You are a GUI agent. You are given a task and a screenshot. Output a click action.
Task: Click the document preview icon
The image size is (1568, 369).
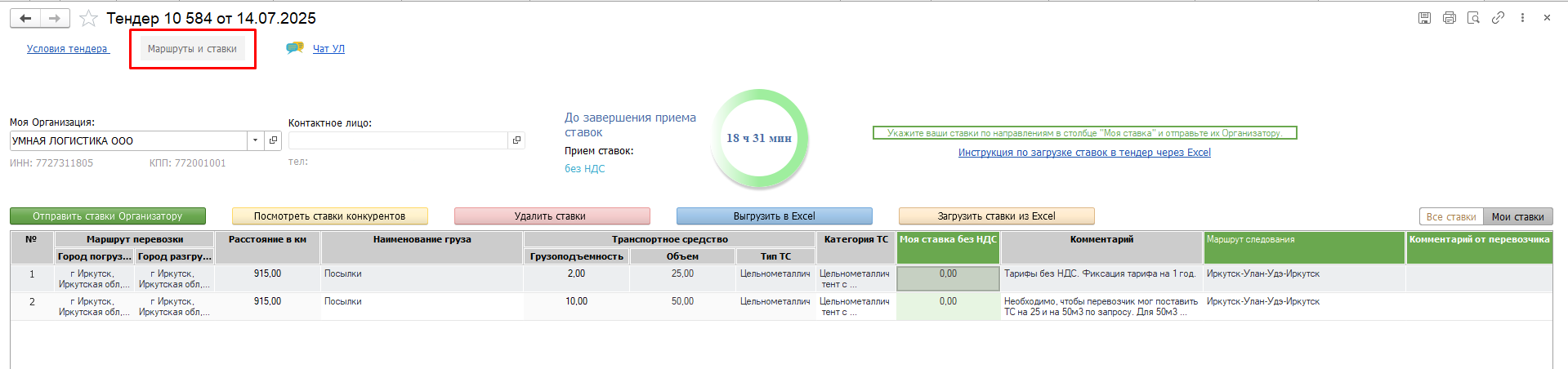(1473, 17)
